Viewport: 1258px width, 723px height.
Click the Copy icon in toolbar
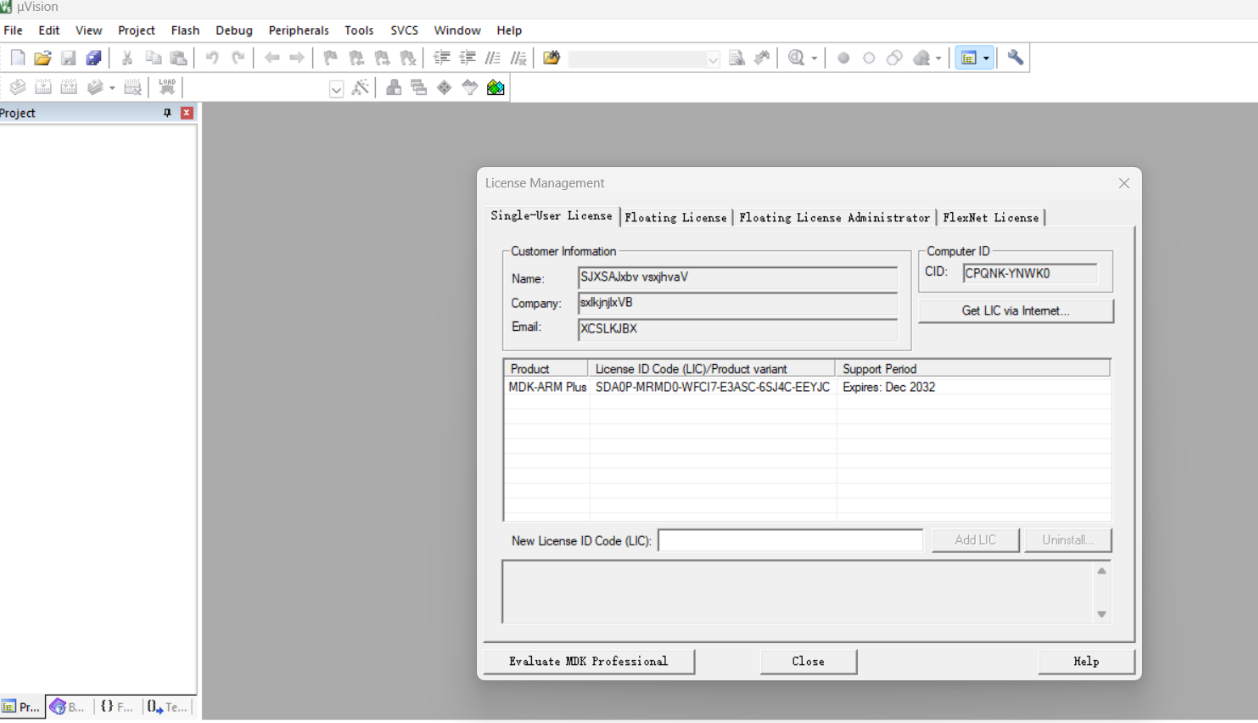click(x=153, y=58)
